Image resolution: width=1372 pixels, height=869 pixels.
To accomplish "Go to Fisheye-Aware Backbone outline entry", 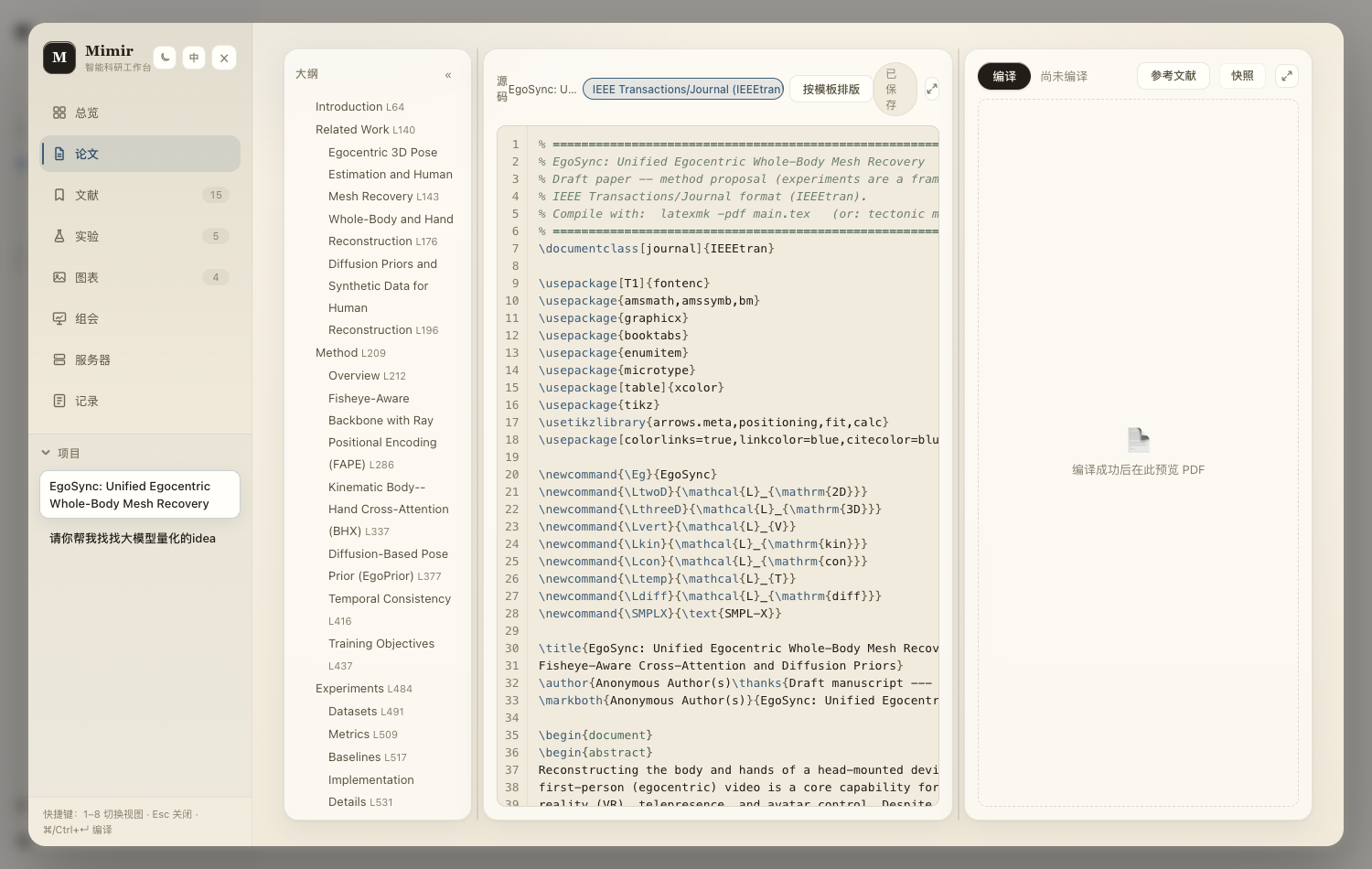I will point(382,432).
